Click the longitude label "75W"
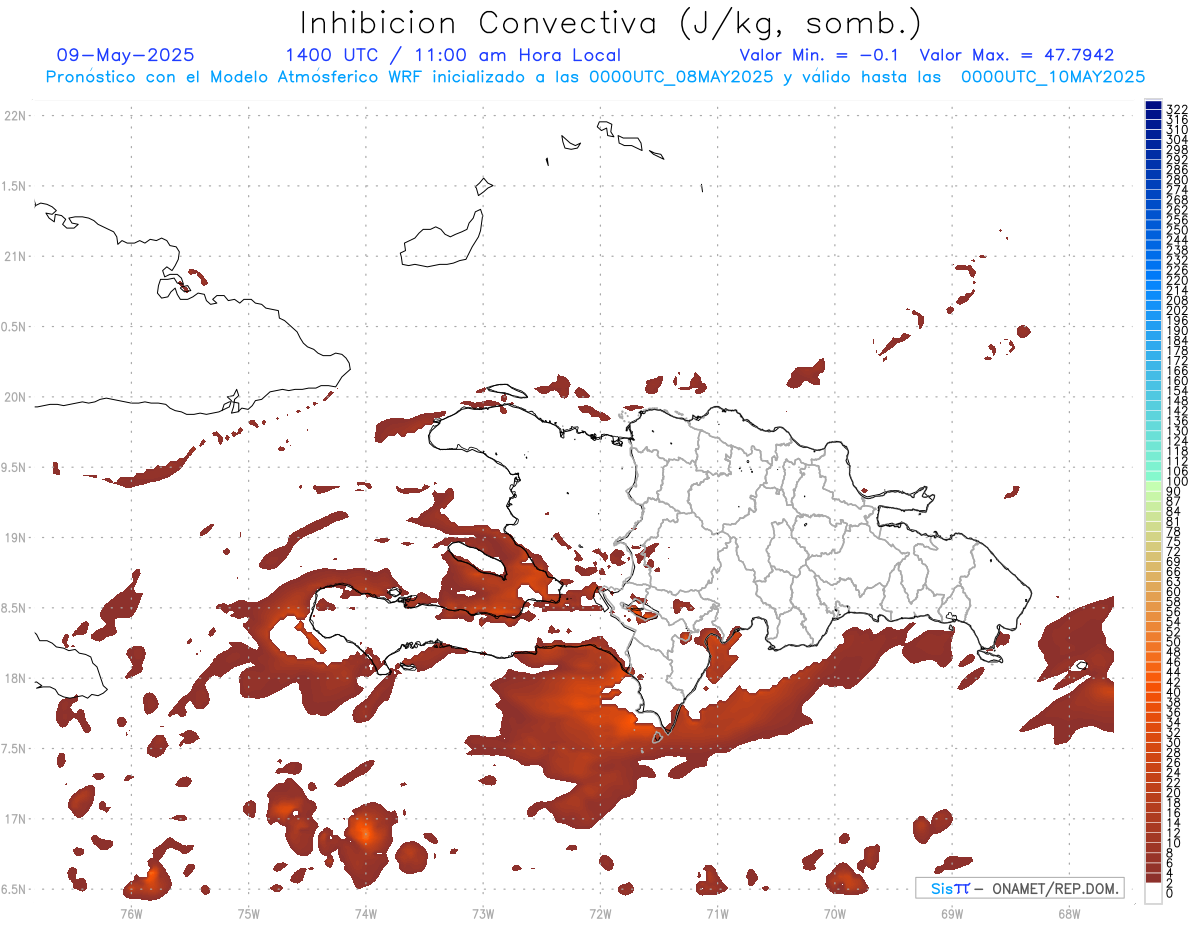 [248, 913]
